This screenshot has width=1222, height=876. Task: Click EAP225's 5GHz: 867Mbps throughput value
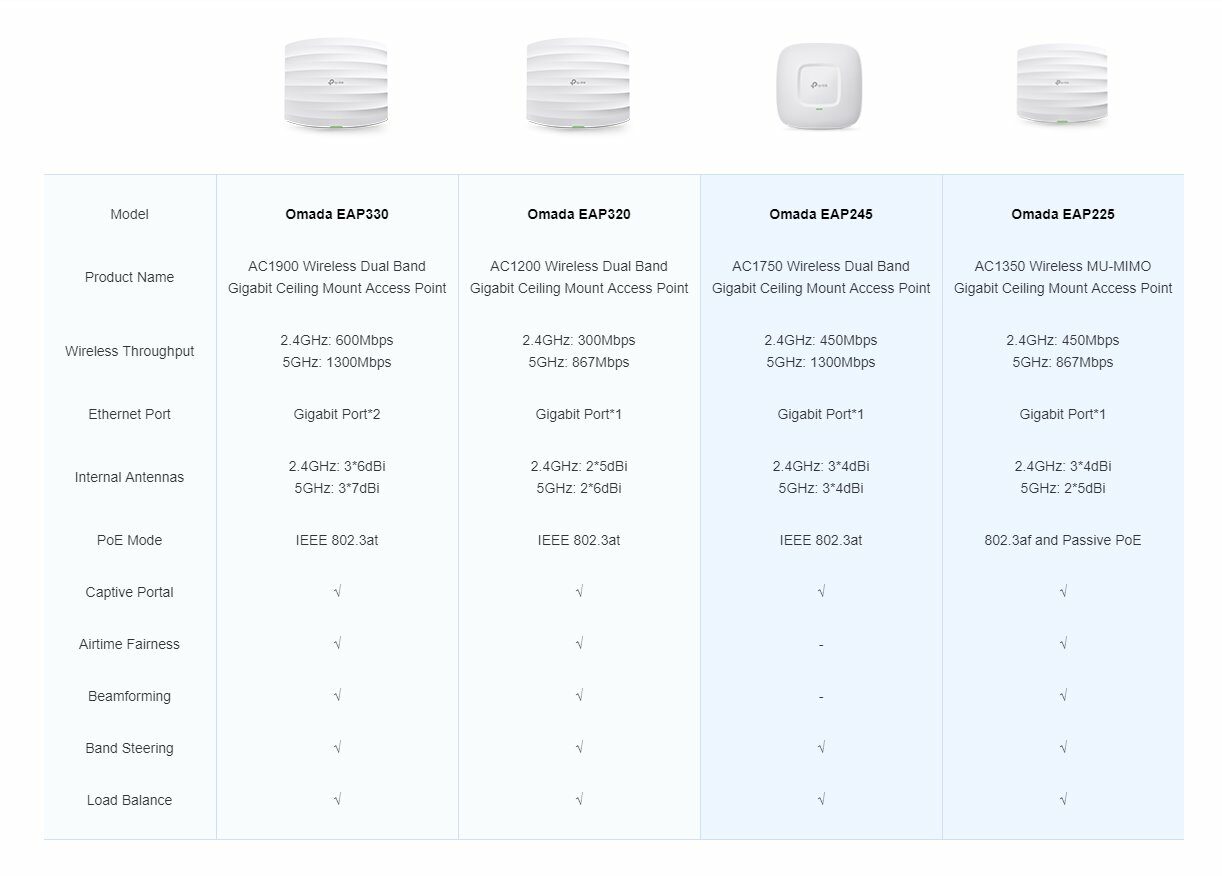[1063, 362]
